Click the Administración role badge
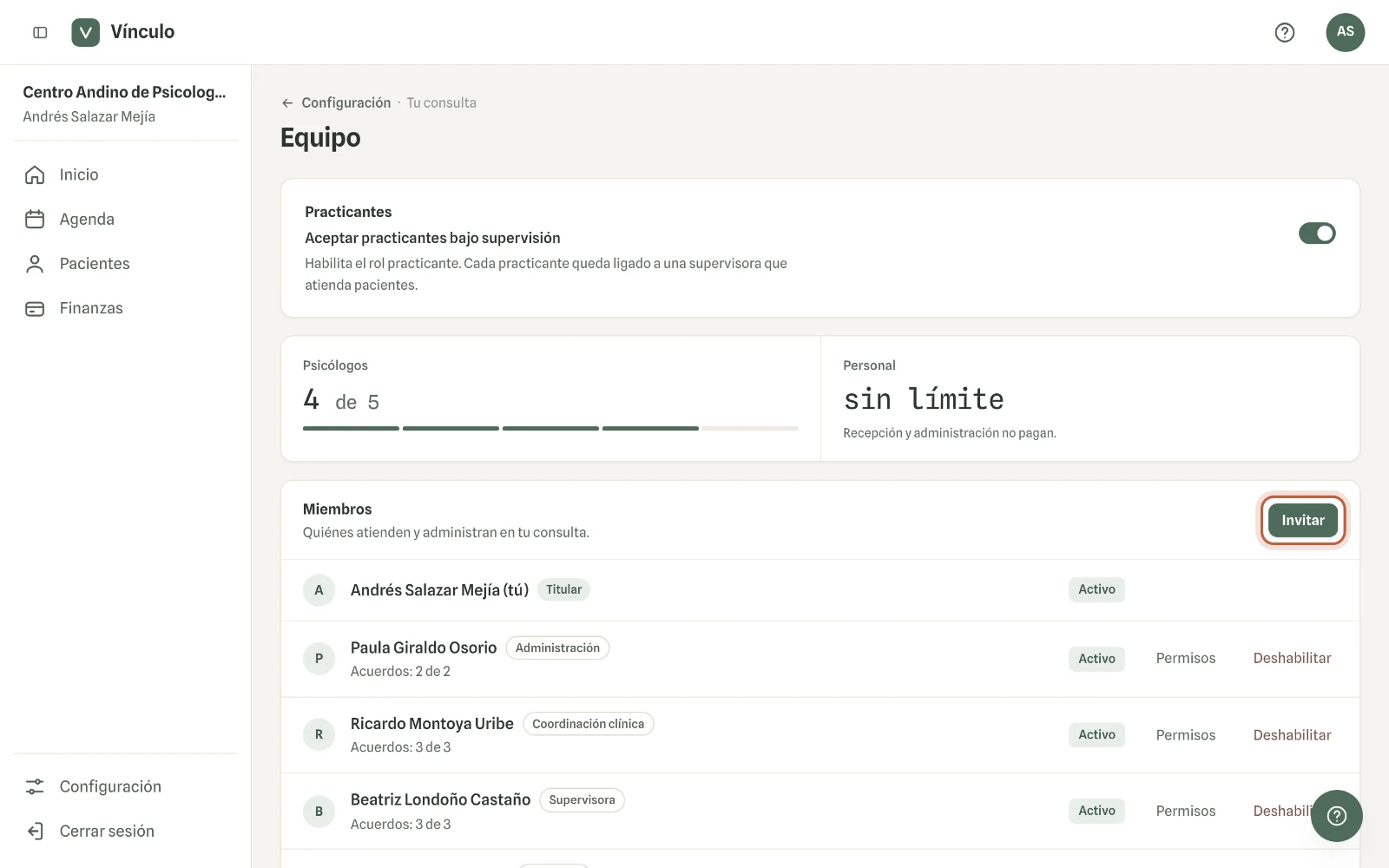Screen dimensions: 1389x868 (x=557, y=648)
